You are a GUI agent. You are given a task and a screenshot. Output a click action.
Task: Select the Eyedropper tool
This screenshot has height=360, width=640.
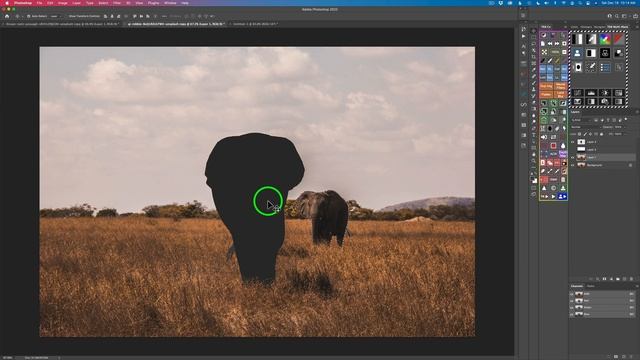tap(533, 69)
